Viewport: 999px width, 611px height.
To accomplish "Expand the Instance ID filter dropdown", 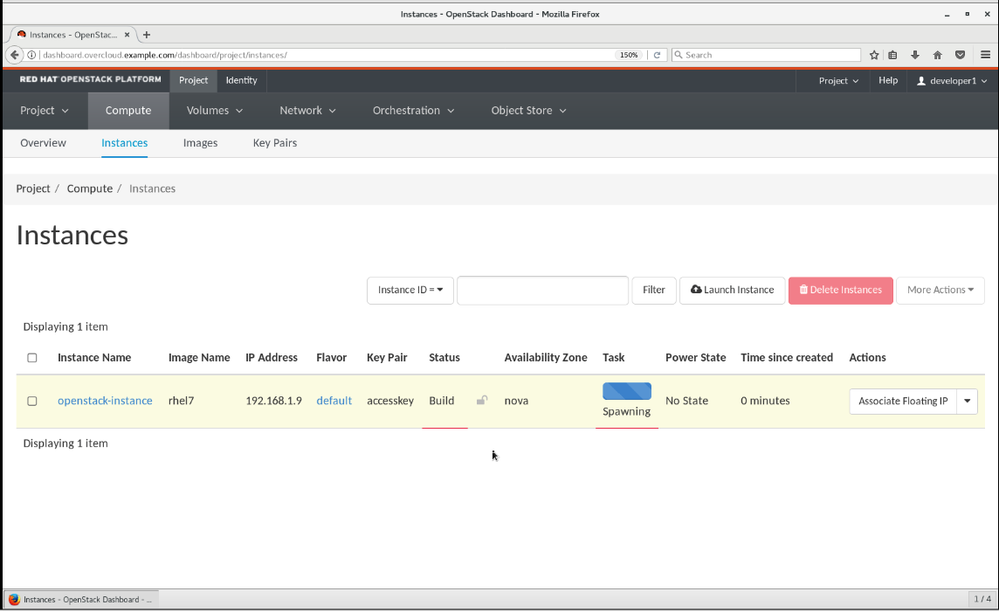I will click(x=410, y=290).
